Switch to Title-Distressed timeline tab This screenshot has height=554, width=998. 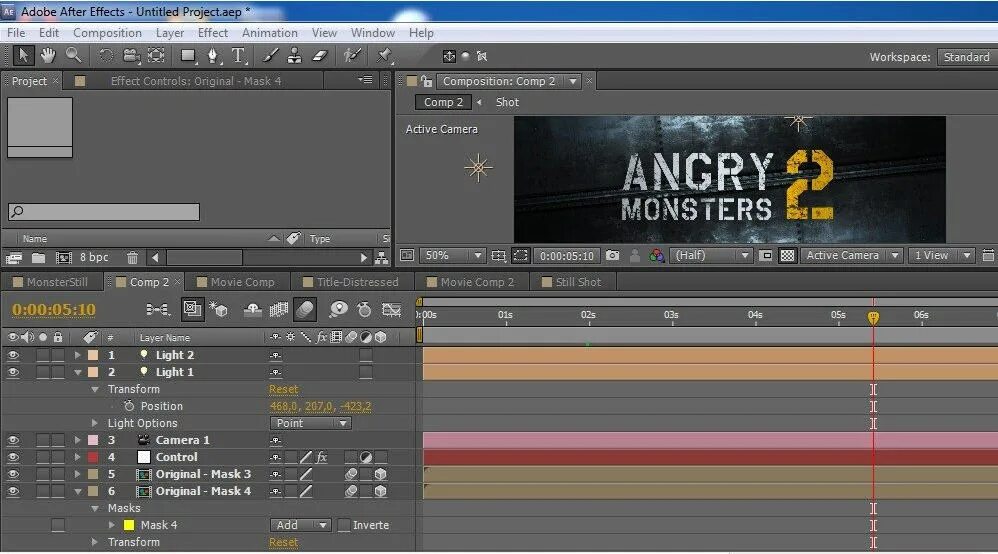click(x=351, y=282)
